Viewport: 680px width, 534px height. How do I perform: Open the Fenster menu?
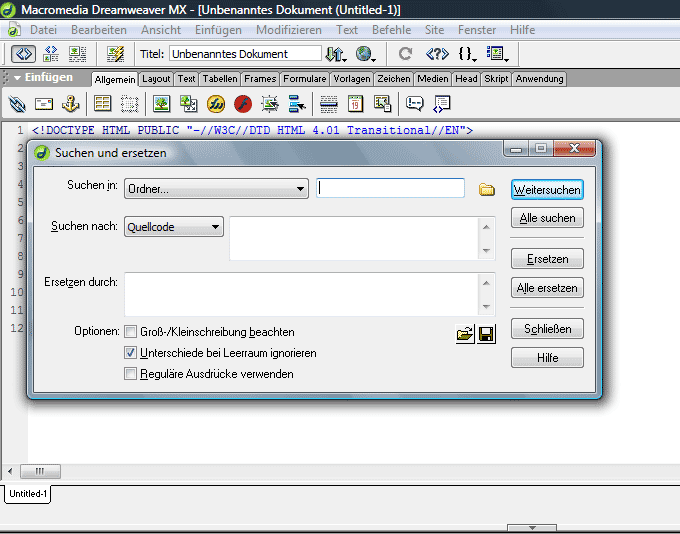pyautogui.click(x=477, y=30)
